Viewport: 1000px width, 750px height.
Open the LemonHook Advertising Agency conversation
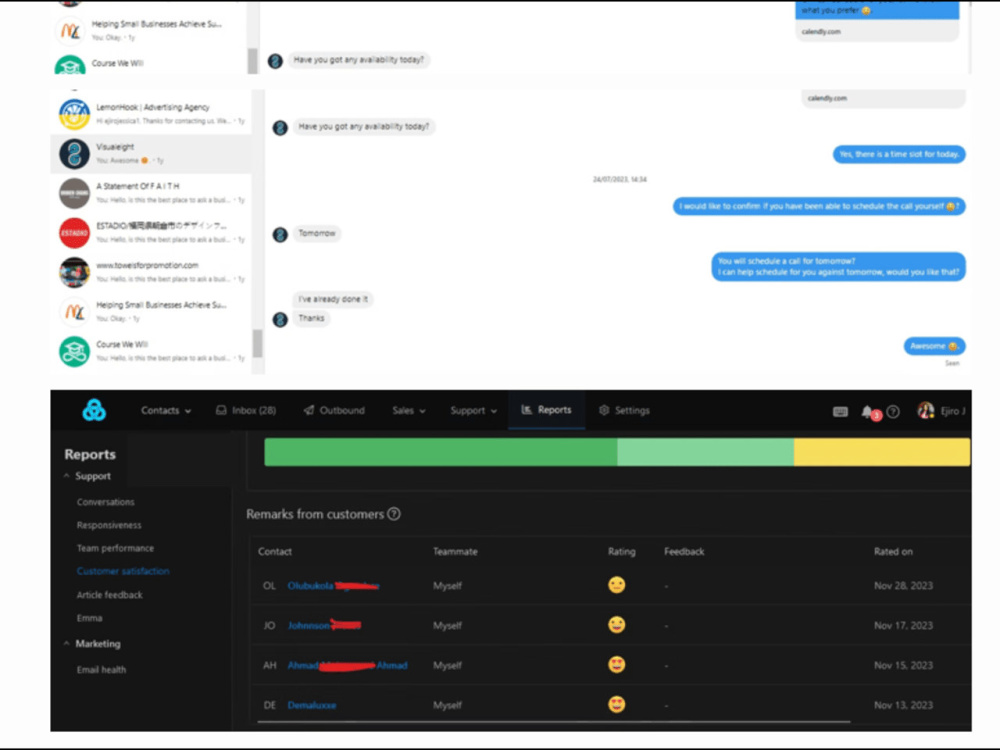151,114
